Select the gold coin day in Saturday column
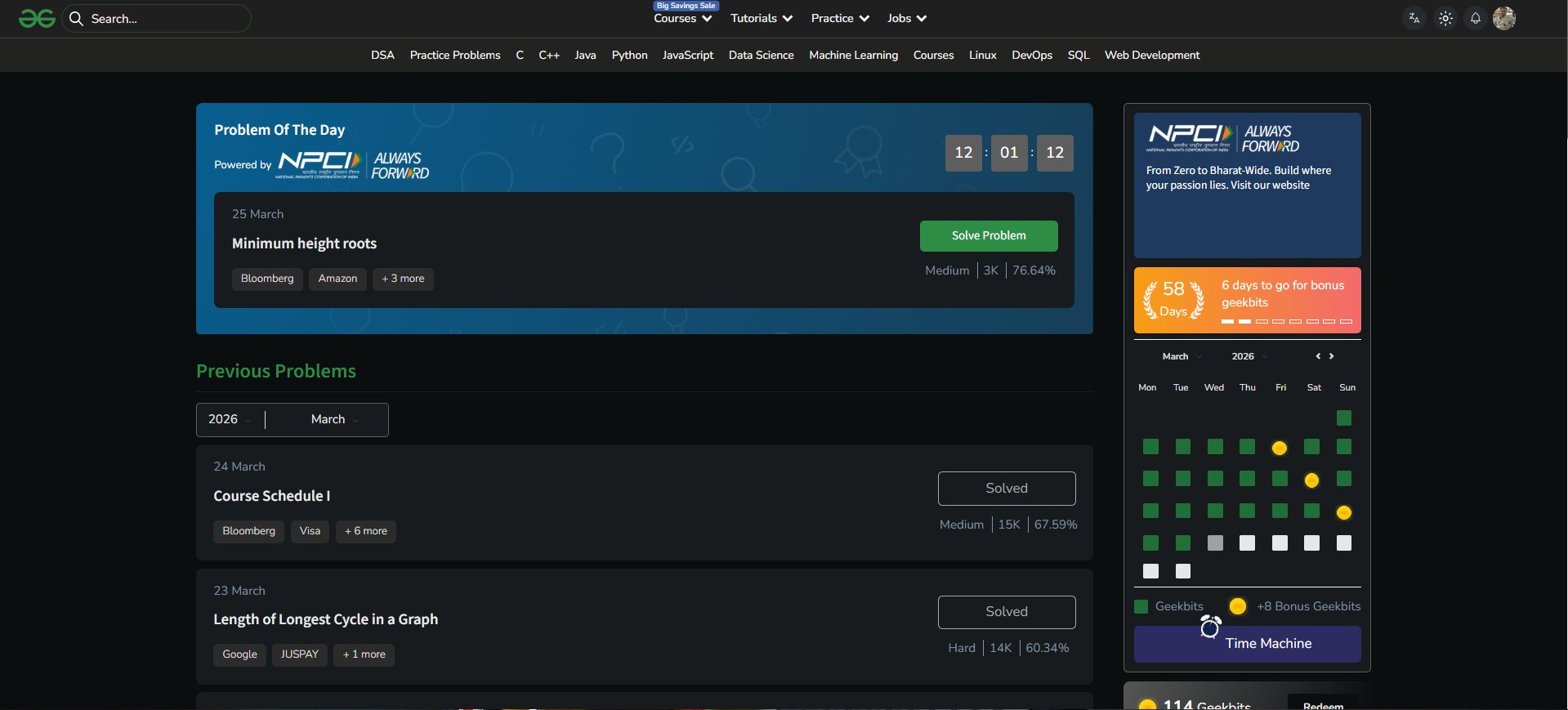The width and height of the screenshot is (1568, 710). tap(1311, 480)
